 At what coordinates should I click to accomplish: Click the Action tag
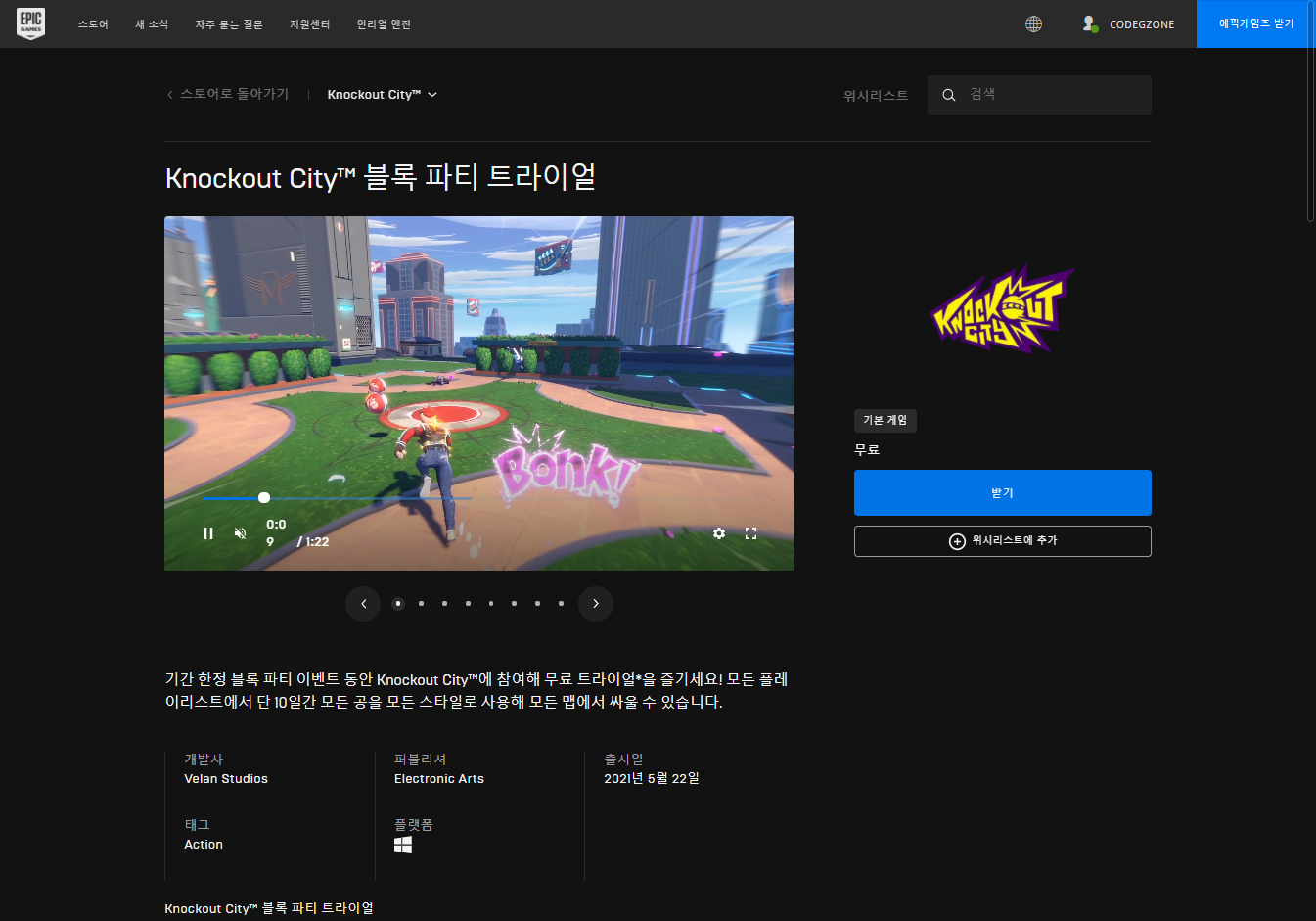pyautogui.click(x=204, y=845)
